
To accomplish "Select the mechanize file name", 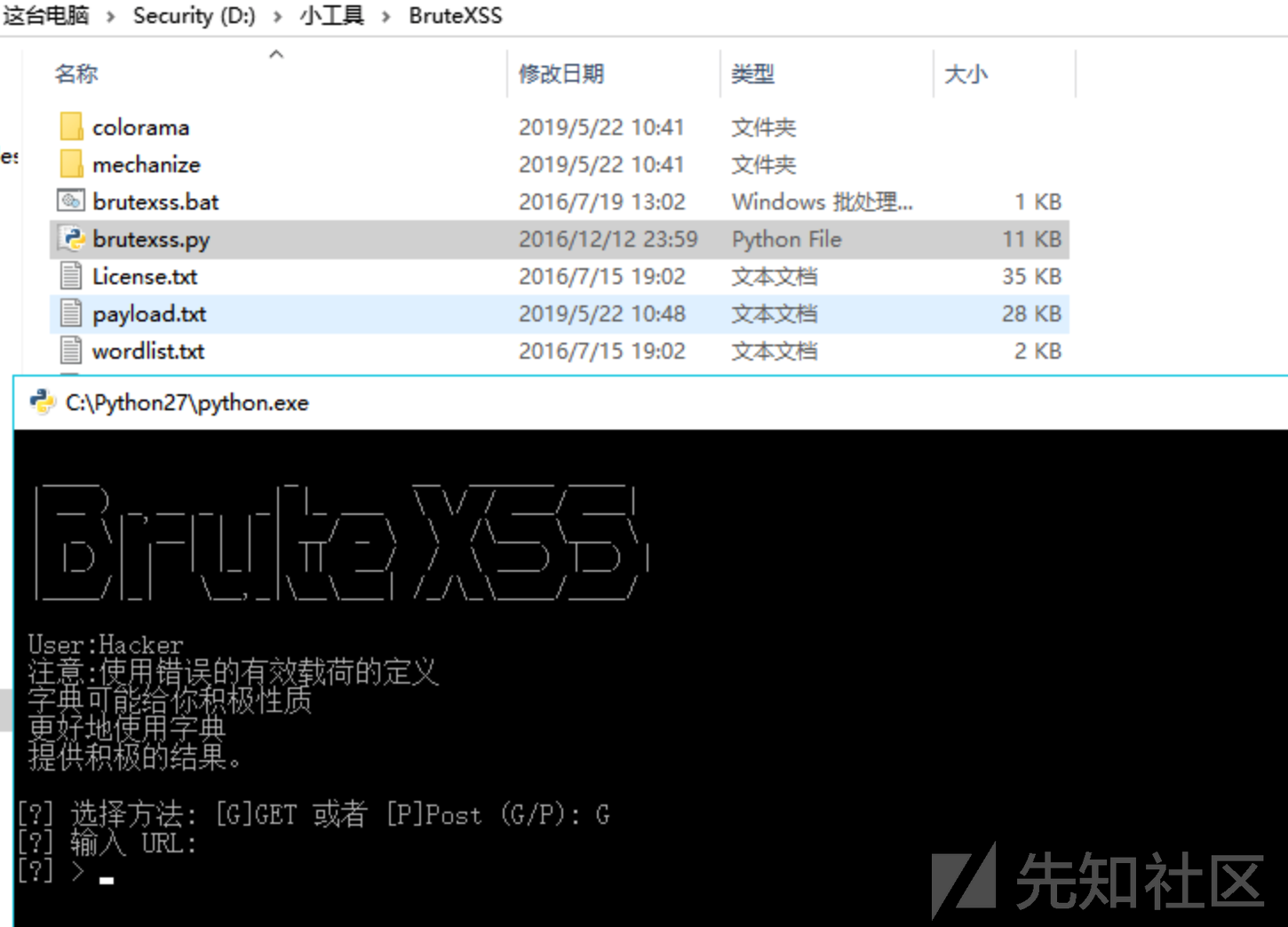I will pyautogui.click(x=147, y=164).
